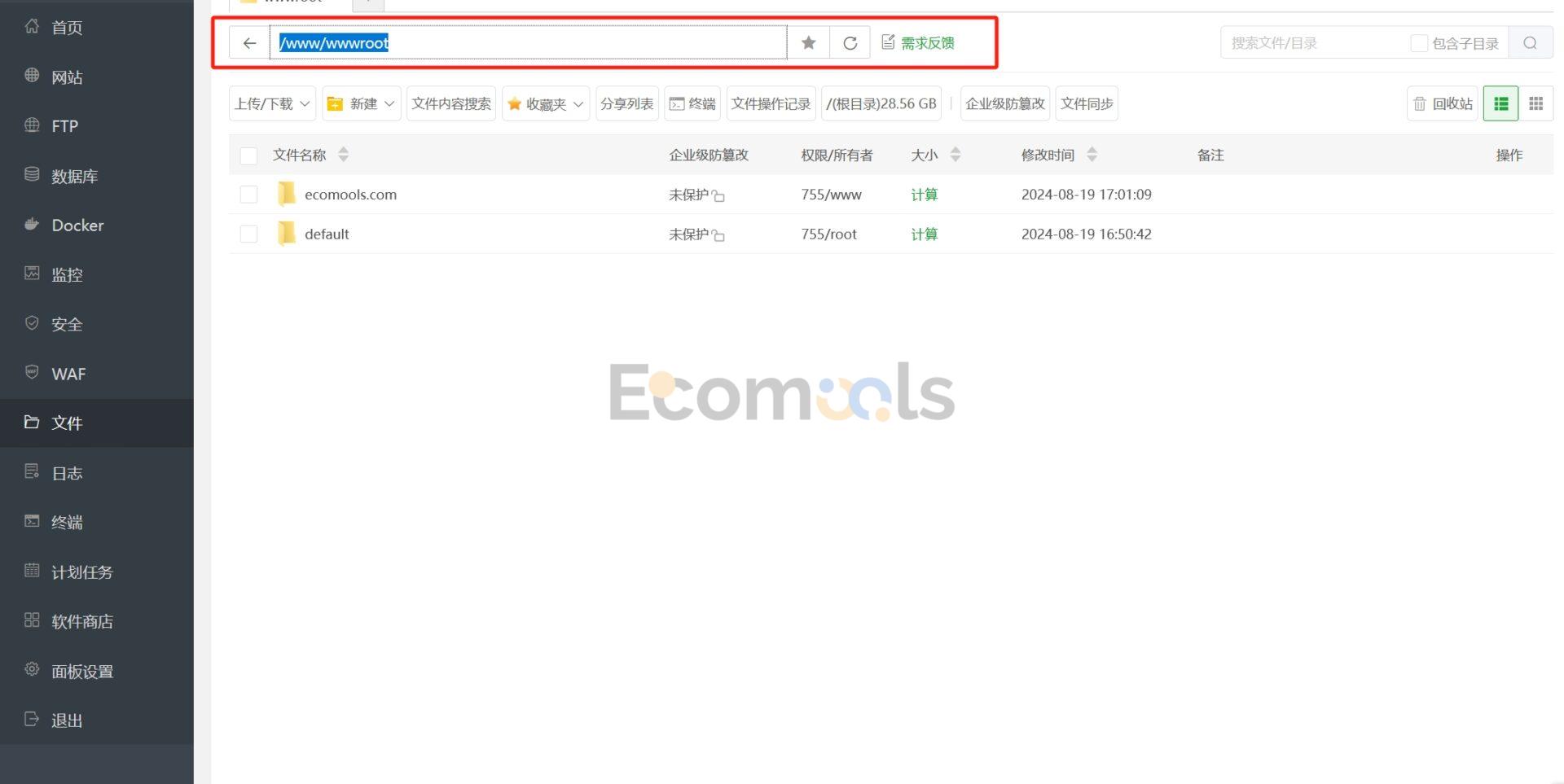The image size is (1564, 784).
Task: Open the default folder name
Action: (x=327, y=234)
